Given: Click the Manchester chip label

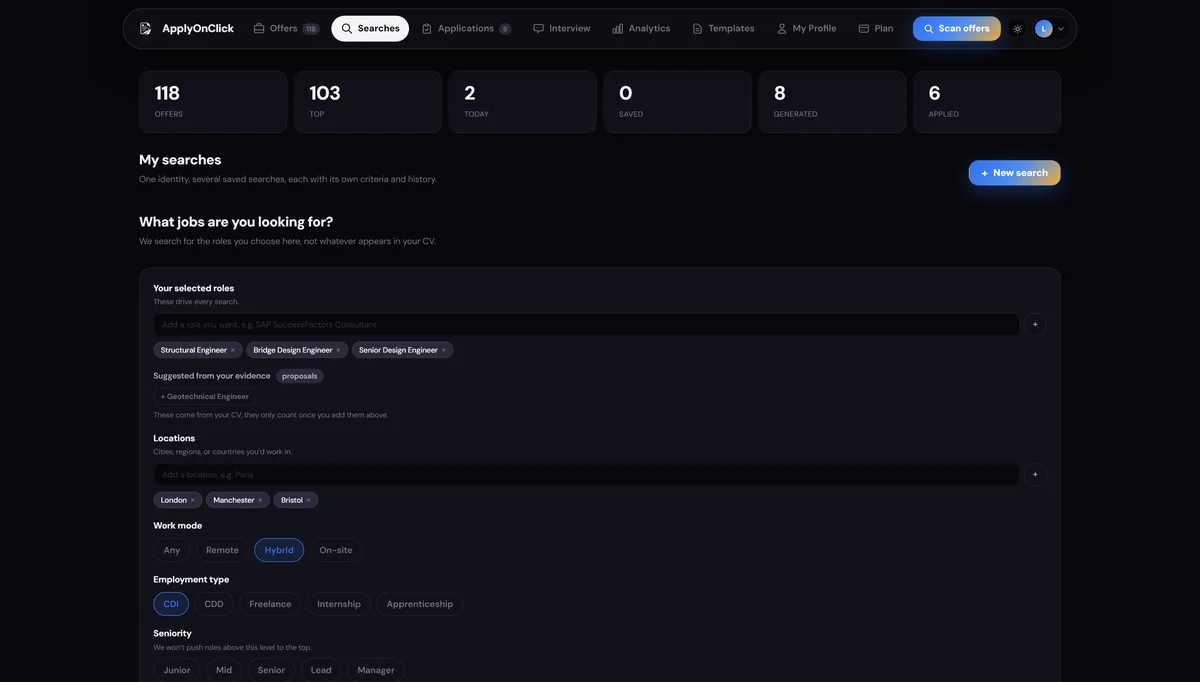Looking at the screenshot, I should coord(234,500).
